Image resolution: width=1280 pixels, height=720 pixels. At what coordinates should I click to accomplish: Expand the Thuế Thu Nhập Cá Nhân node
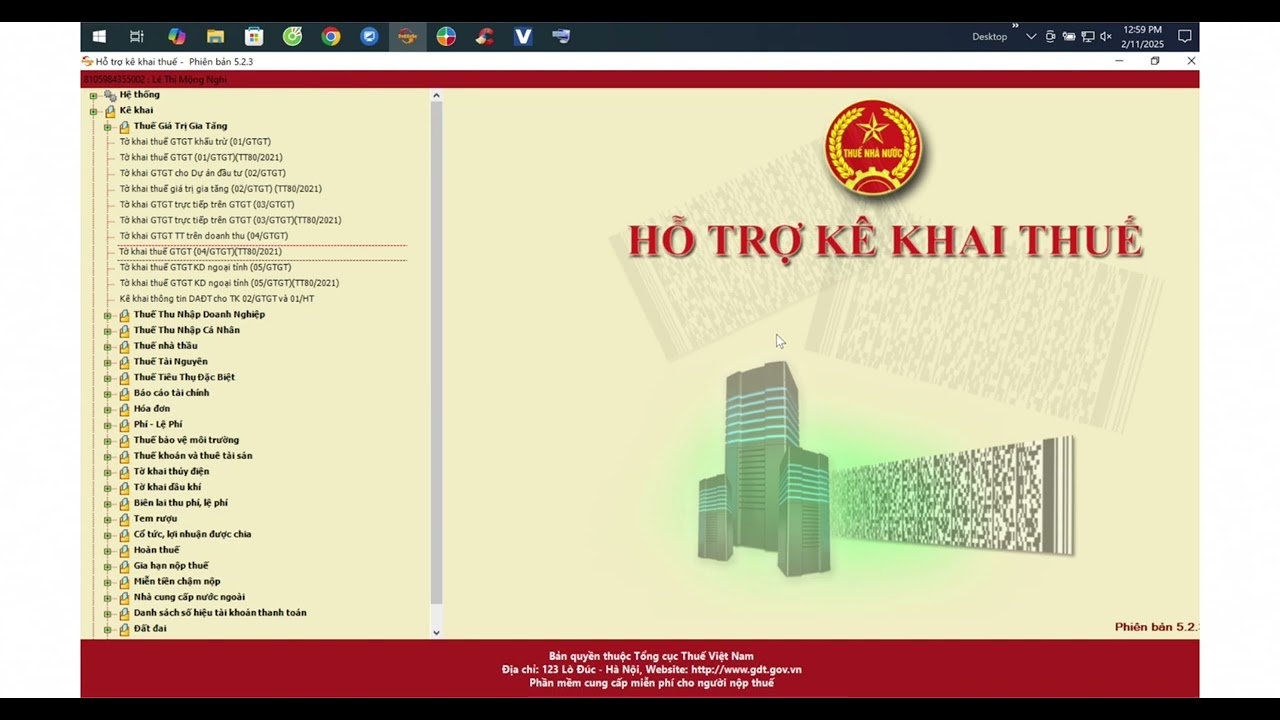107,331
